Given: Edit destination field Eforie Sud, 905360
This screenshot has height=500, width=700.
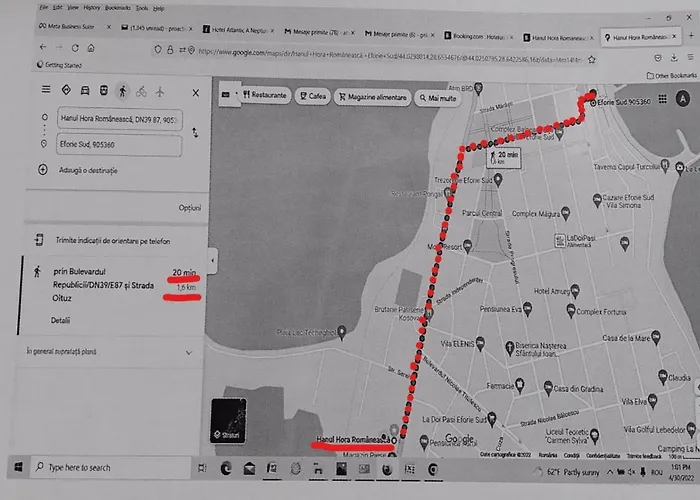Looking at the screenshot, I should pos(119,145).
